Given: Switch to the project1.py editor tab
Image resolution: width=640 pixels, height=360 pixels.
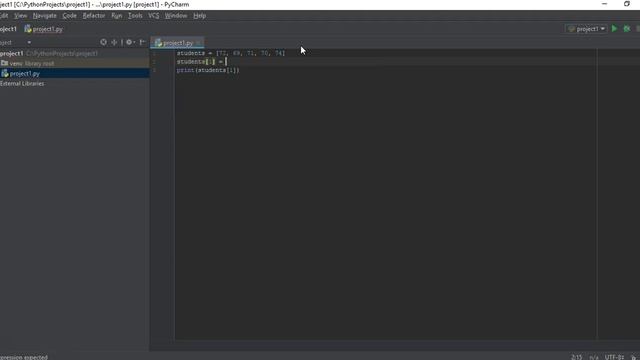Looking at the screenshot, I should pos(178,43).
